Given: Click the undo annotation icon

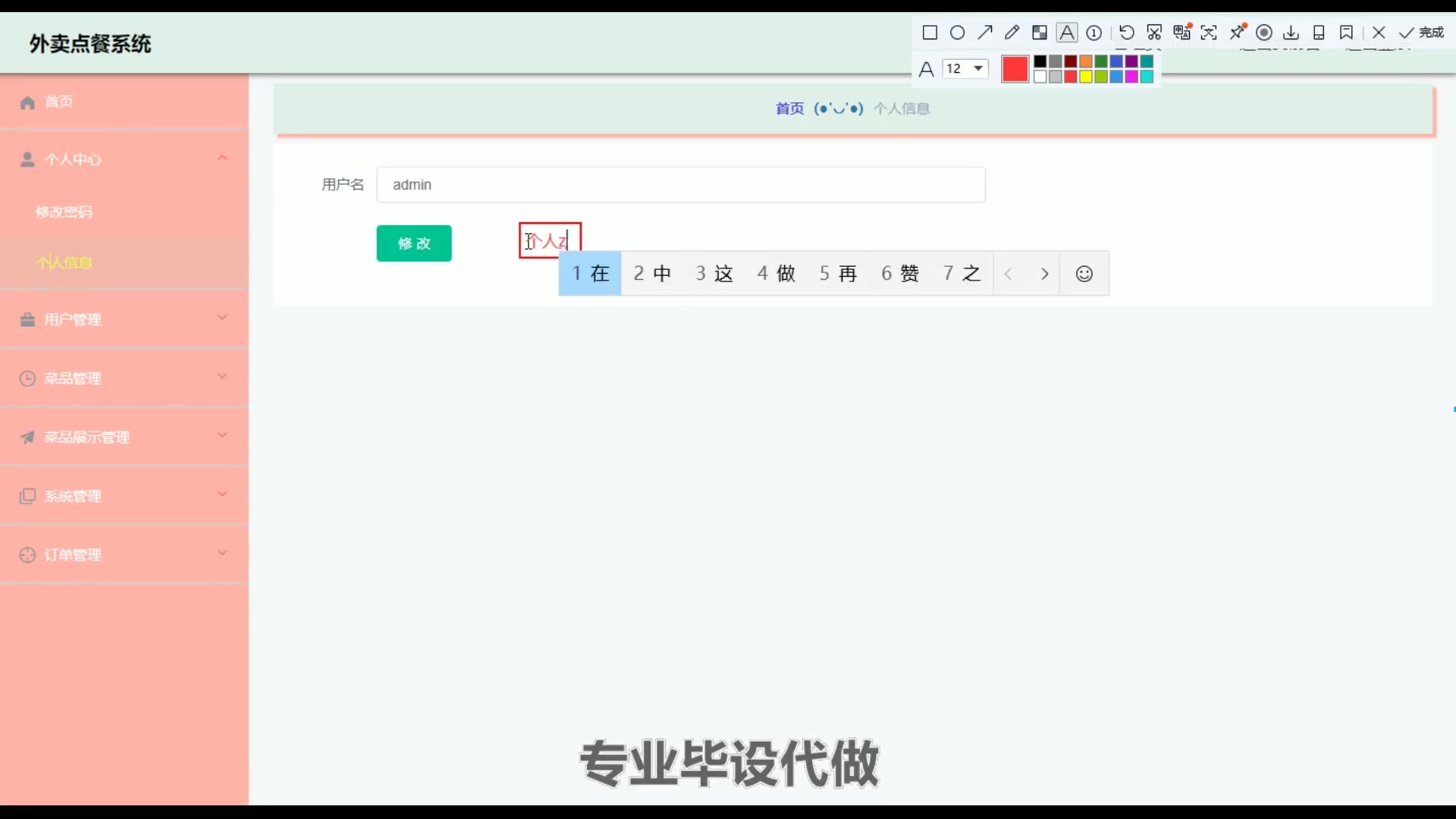Looking at the screenshot, I should 1127,33.
